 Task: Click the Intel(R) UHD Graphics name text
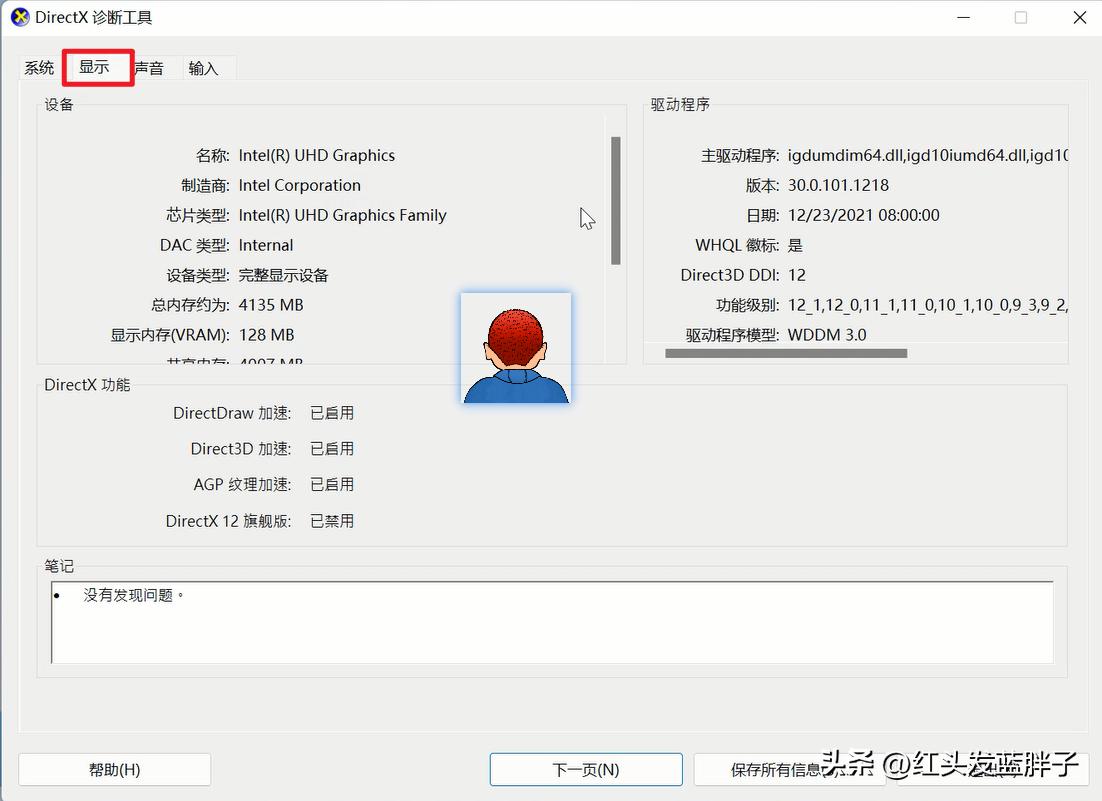(317, 155)
